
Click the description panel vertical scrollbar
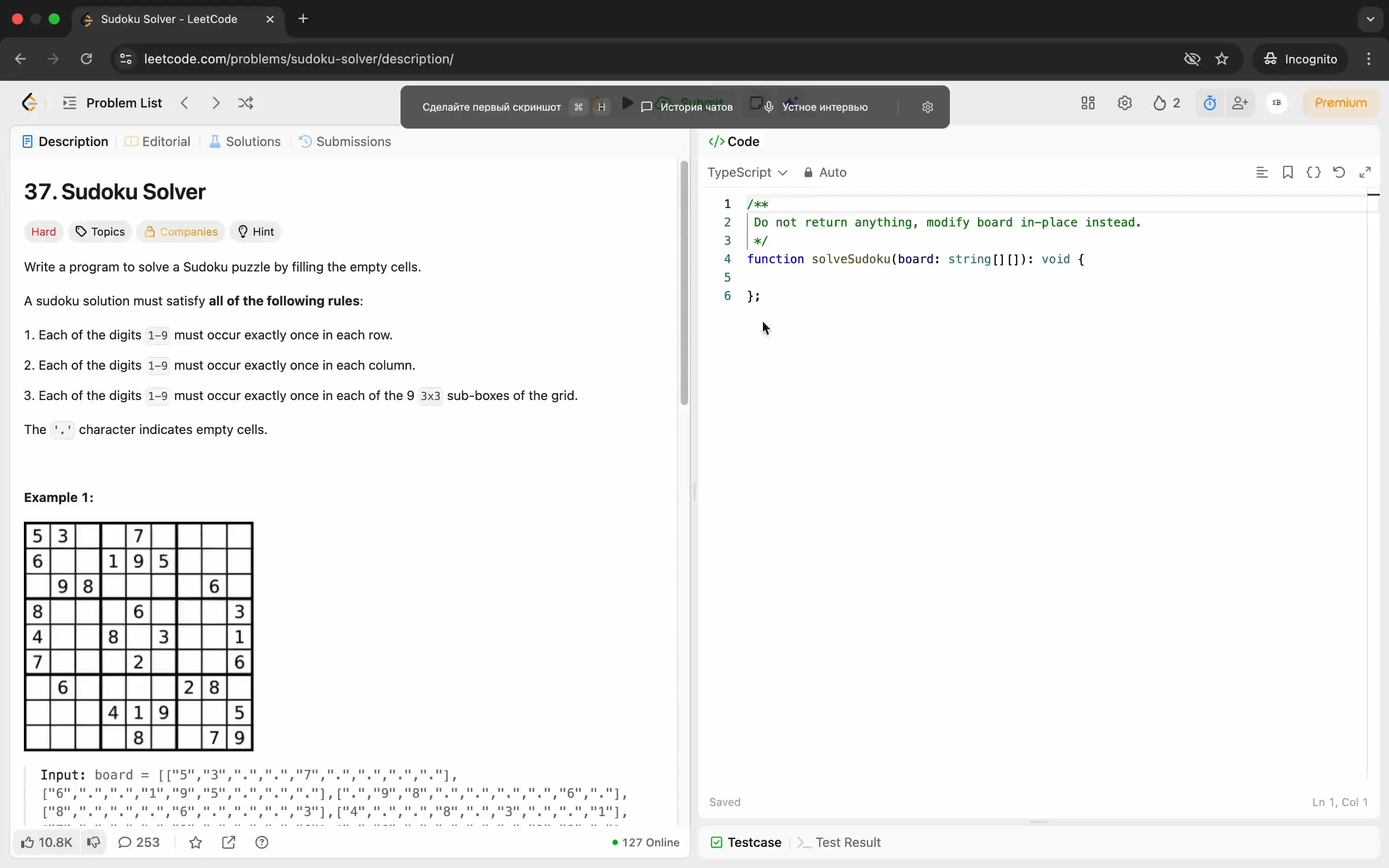coord(683,284)
